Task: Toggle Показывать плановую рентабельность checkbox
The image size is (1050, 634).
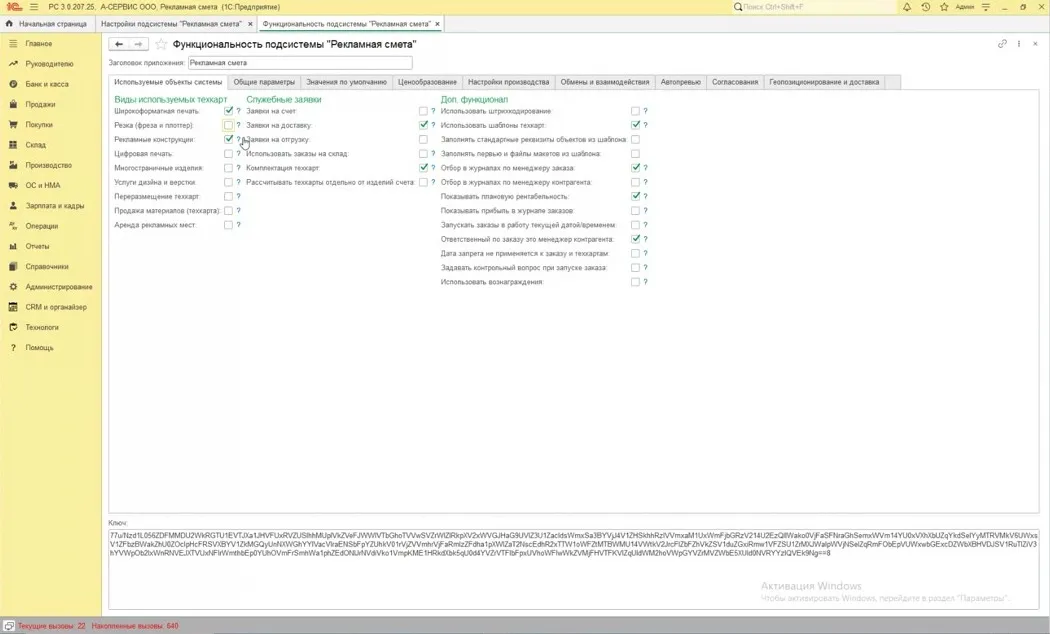Action: point(635,197)
